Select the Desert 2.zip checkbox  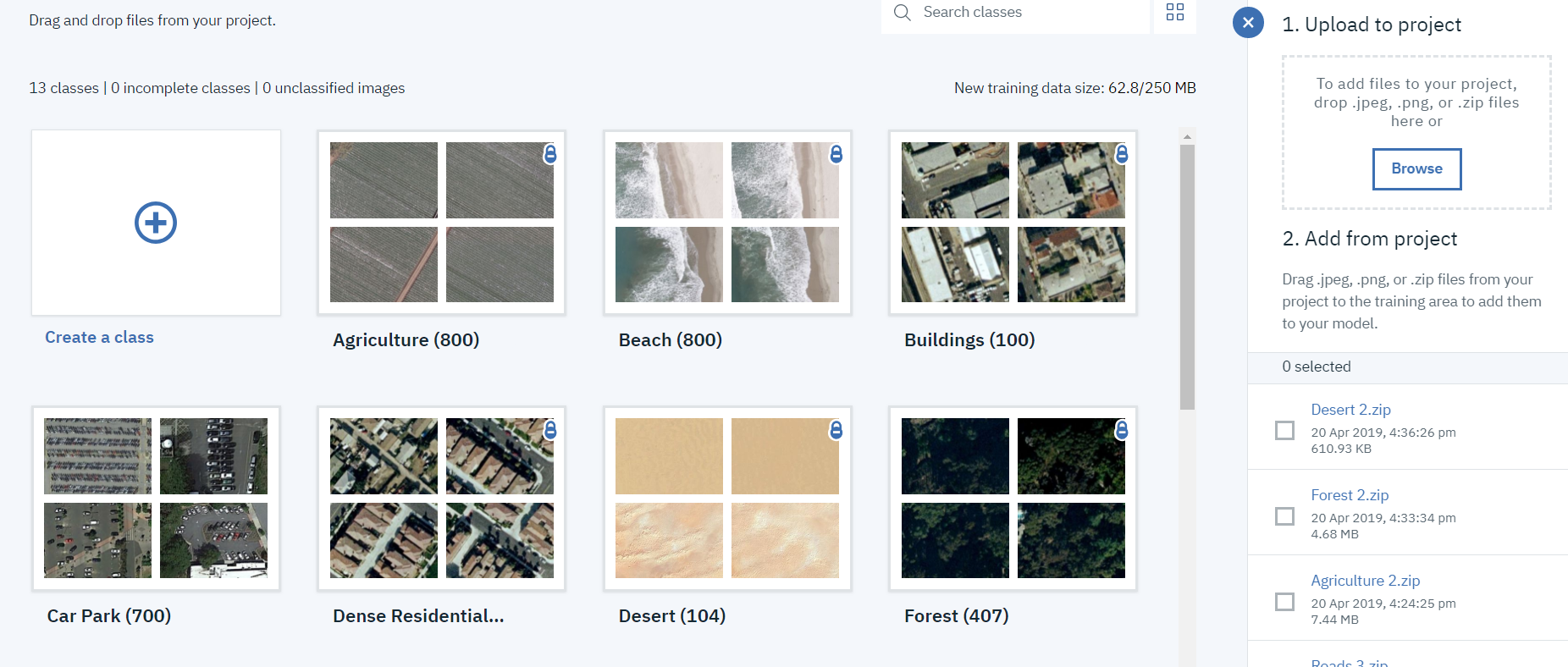[x=1284, y=431]
